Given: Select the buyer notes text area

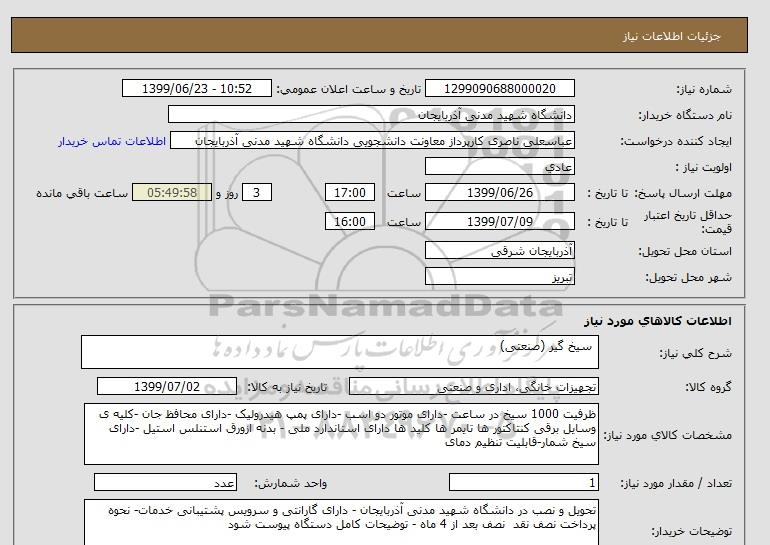Looking at the screenshot, I should 341,522.
